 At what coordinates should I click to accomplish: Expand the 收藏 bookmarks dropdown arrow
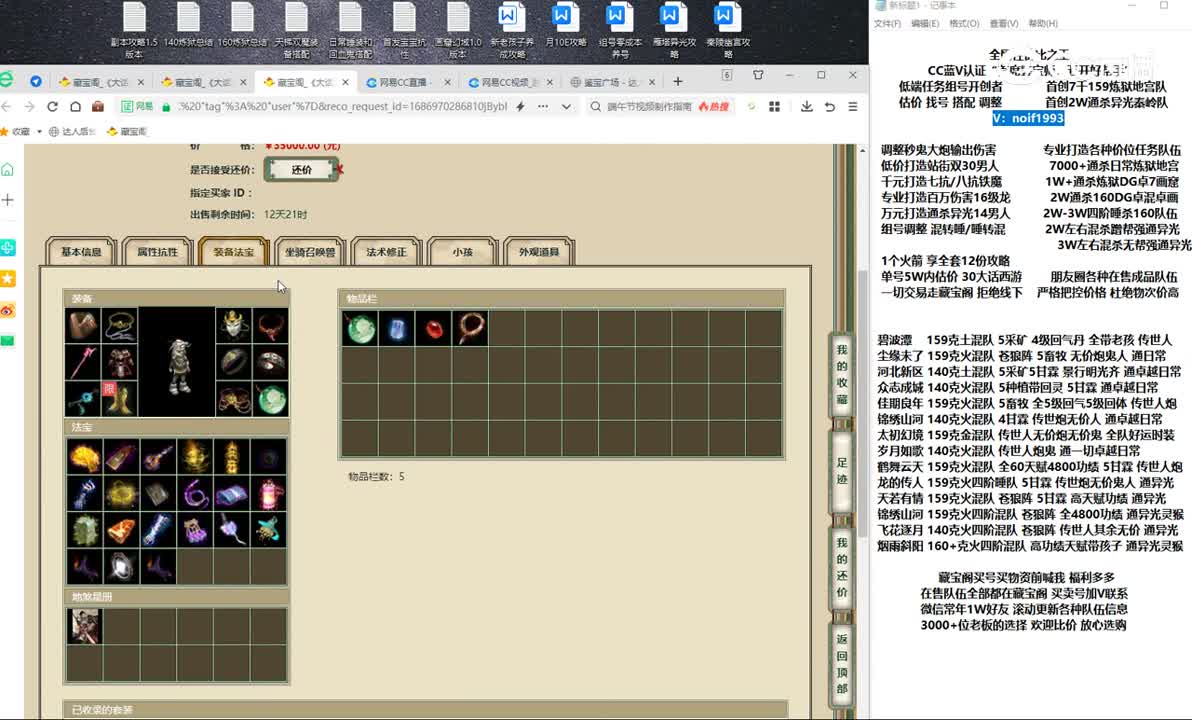click(39, 132)
